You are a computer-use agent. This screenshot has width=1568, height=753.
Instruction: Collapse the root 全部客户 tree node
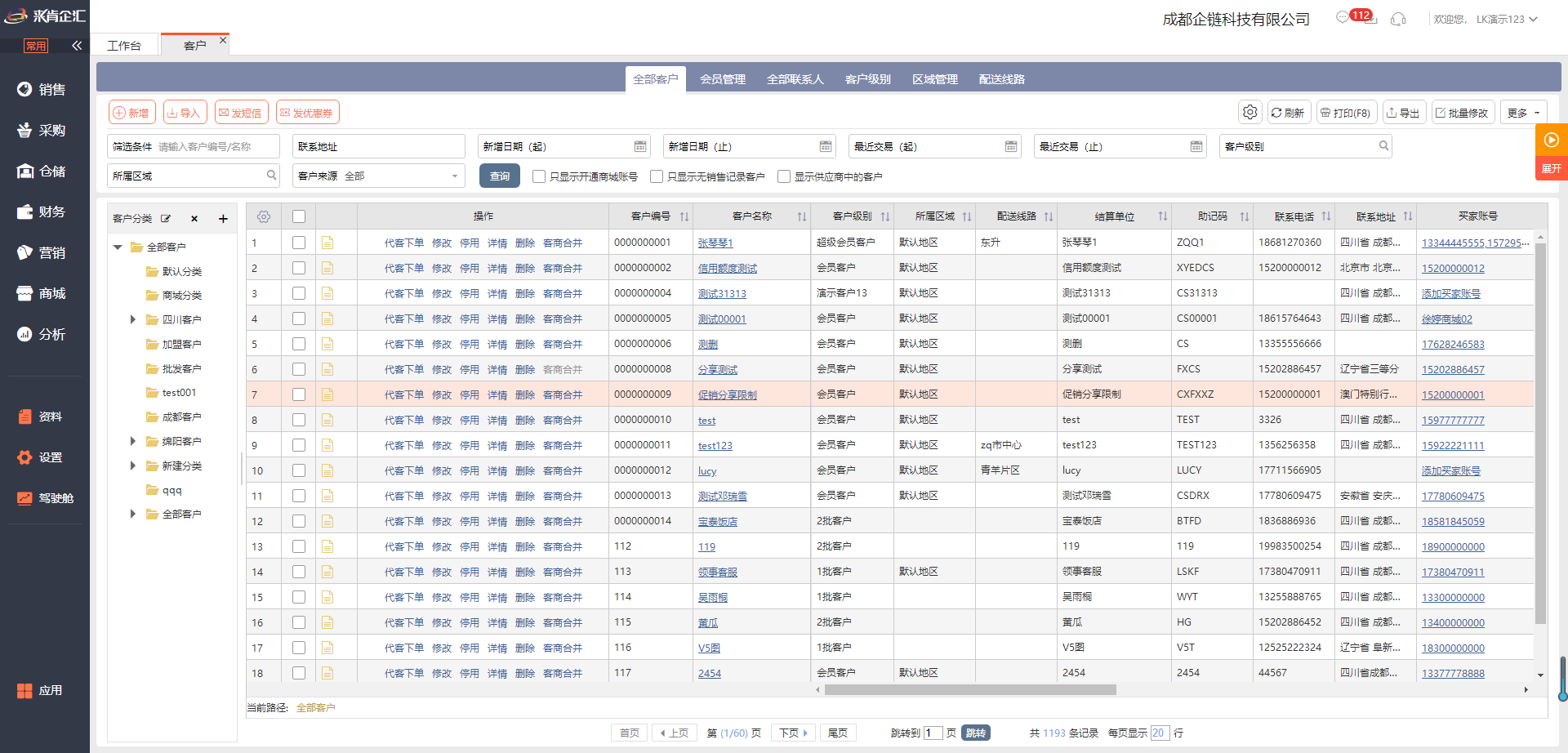(x=118, y=247)
